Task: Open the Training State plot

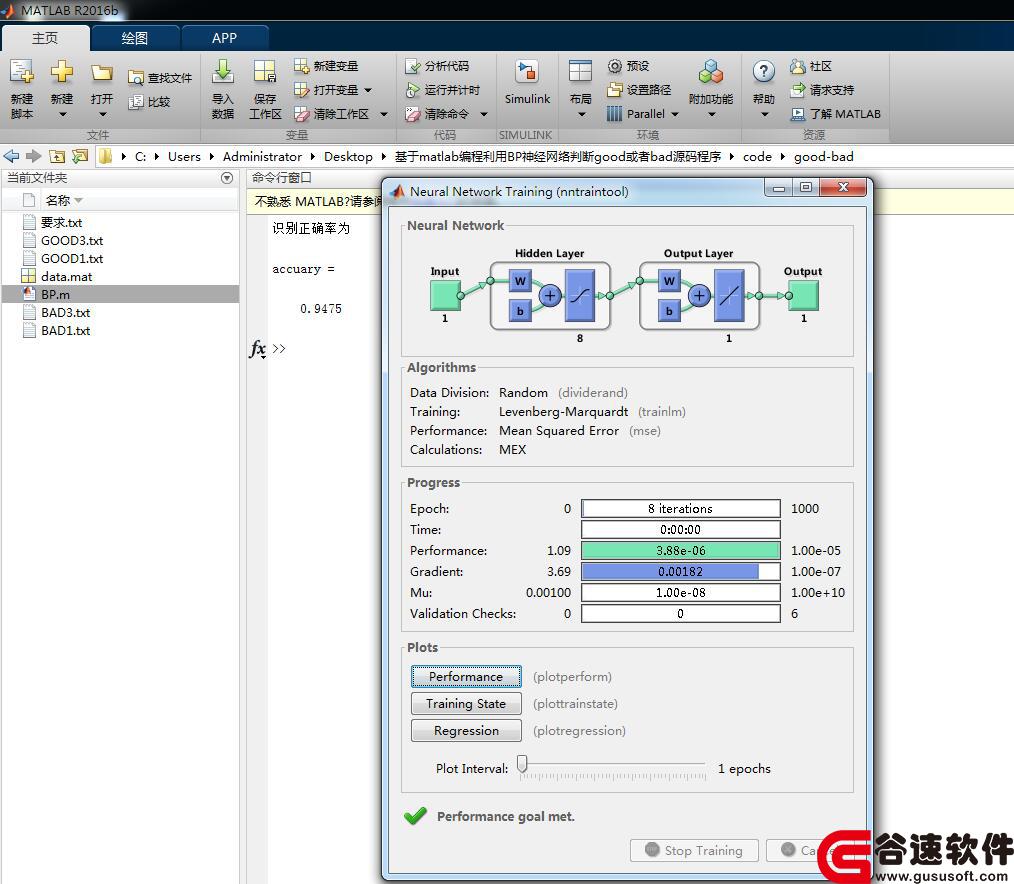Action: 466,704
